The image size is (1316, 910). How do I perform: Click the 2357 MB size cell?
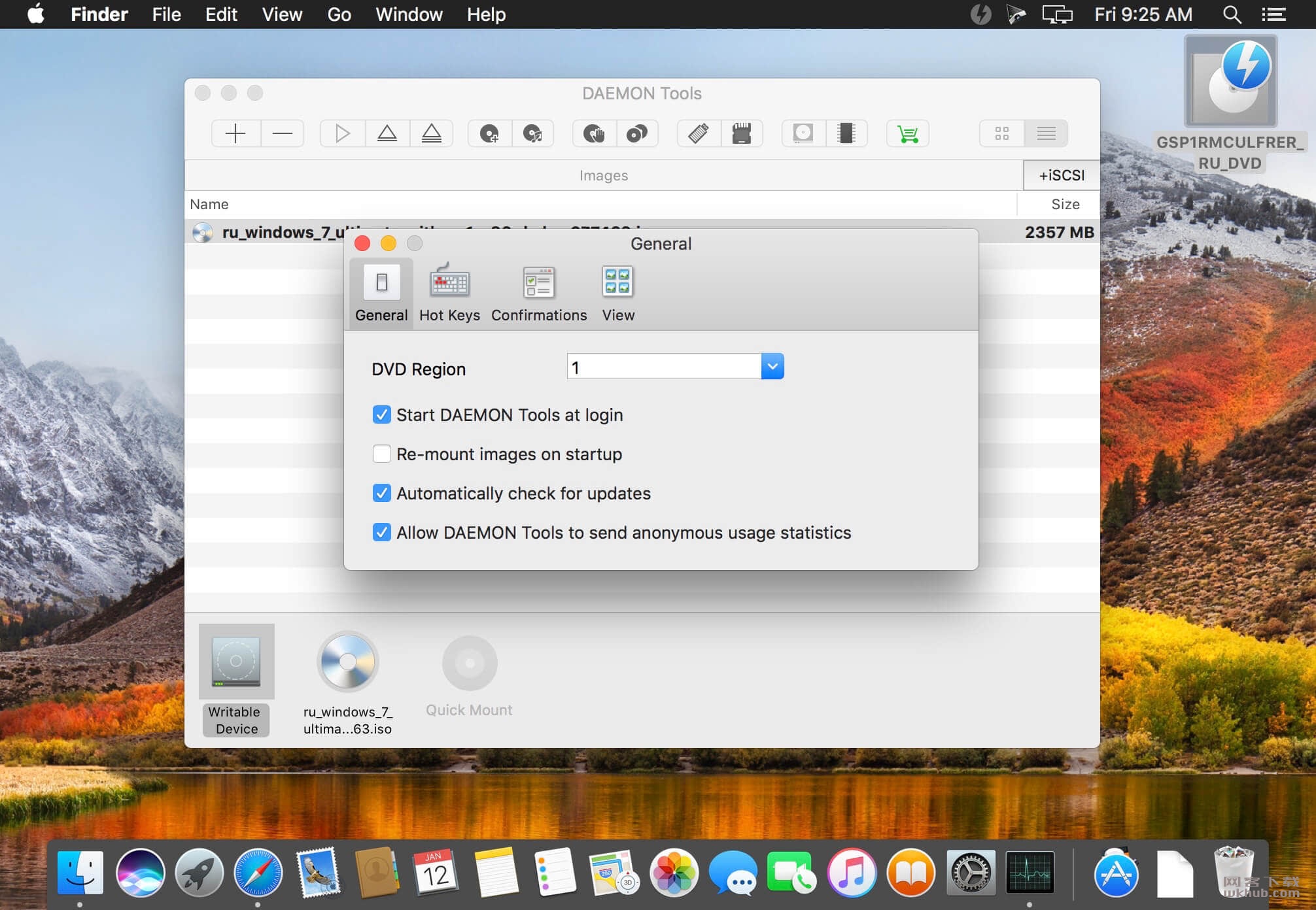(x=1059, y=232)
